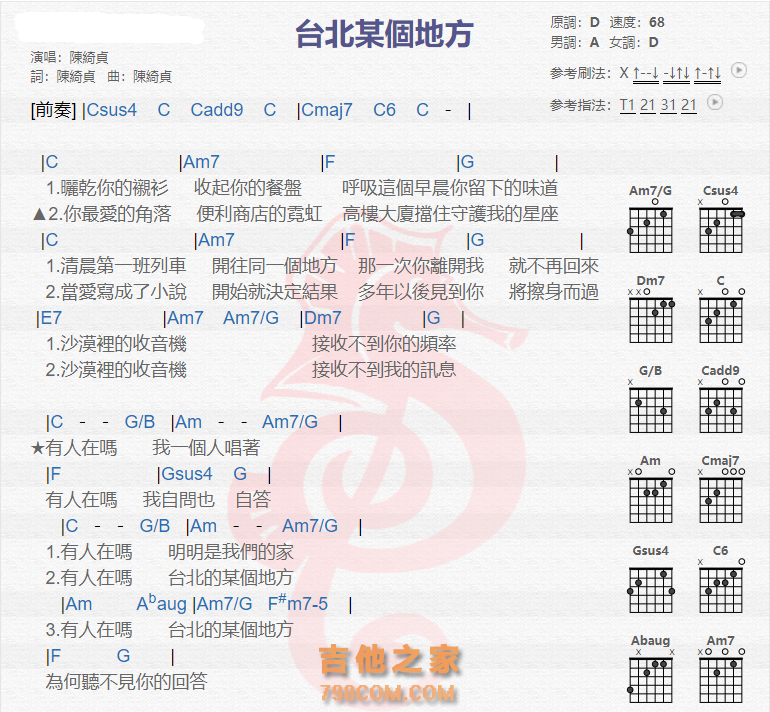
Task: Open the Abaug chord diagram
Action: click(x=650, y=669)
